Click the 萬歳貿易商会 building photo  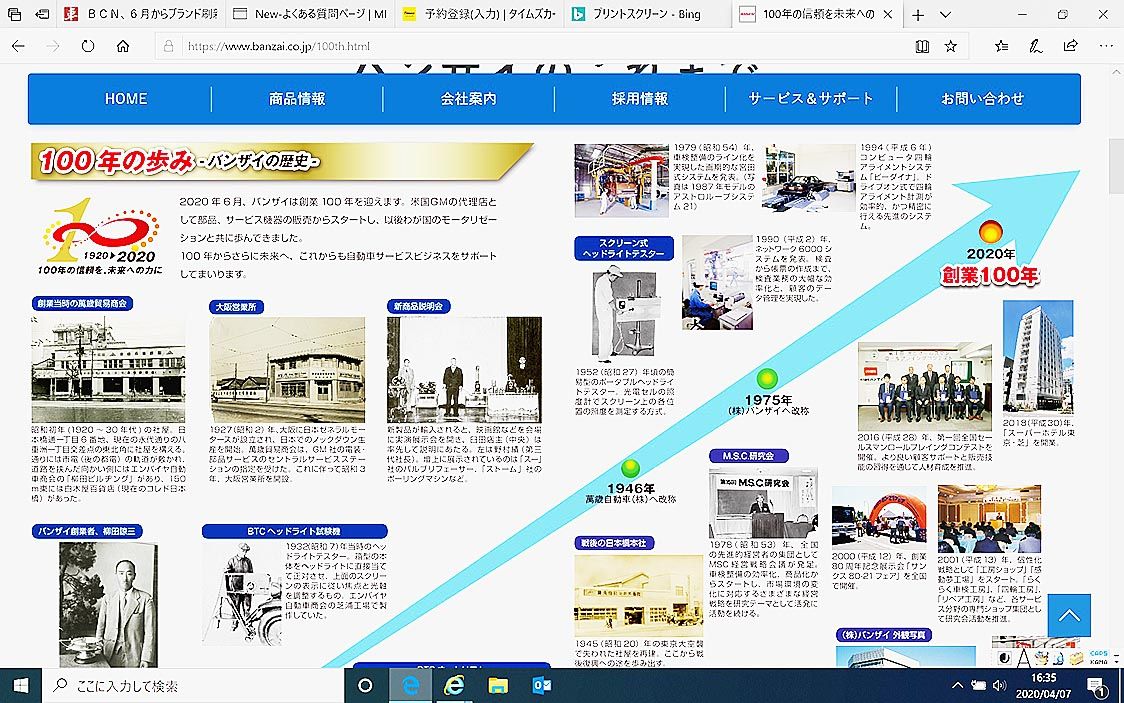tap(108, 369)
